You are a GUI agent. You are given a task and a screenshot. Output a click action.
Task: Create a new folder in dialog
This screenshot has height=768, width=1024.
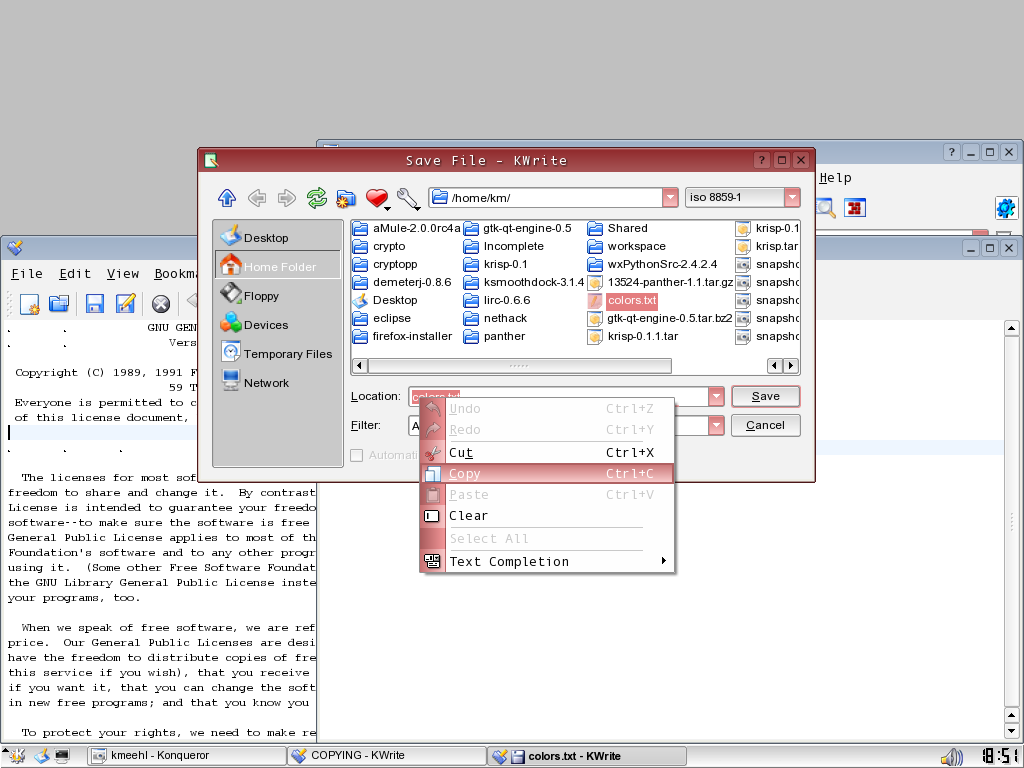tap(346, 198)
